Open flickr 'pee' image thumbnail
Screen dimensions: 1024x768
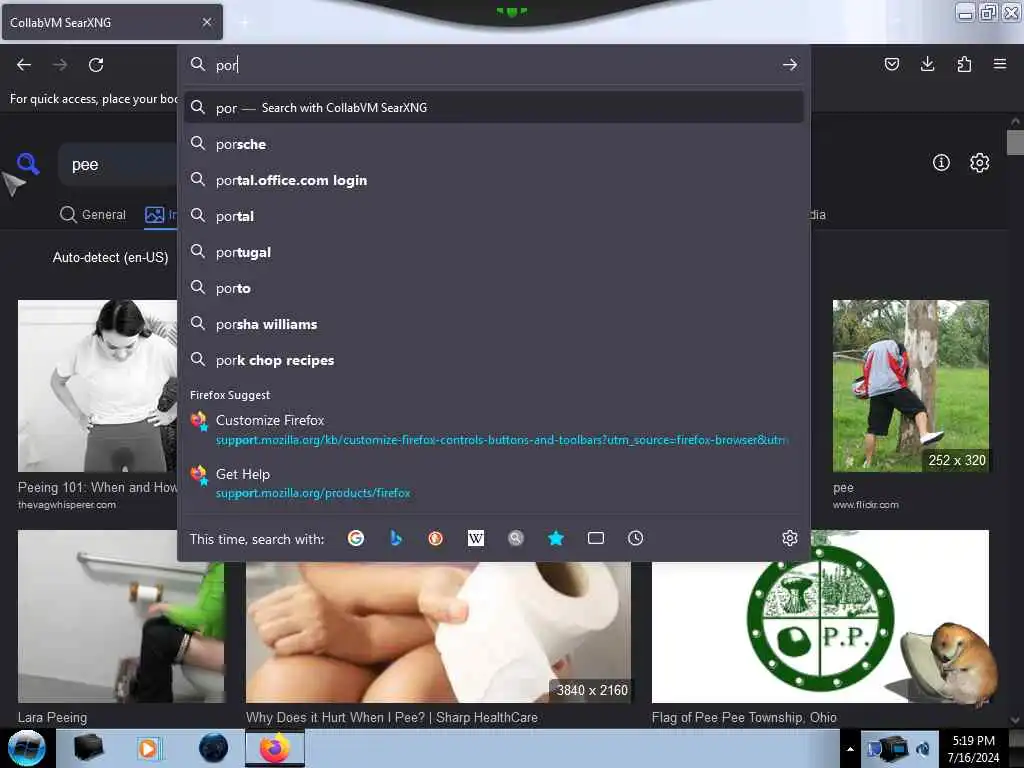(910, 385)
